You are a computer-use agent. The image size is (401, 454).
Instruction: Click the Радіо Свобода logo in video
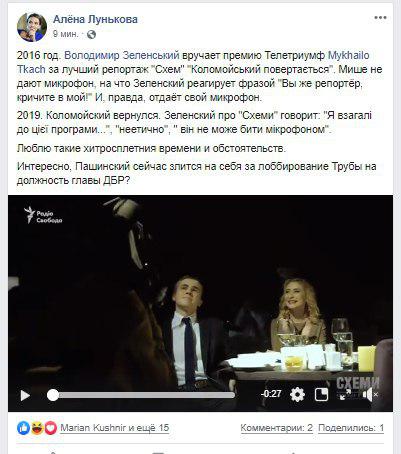tap(43, 215)
